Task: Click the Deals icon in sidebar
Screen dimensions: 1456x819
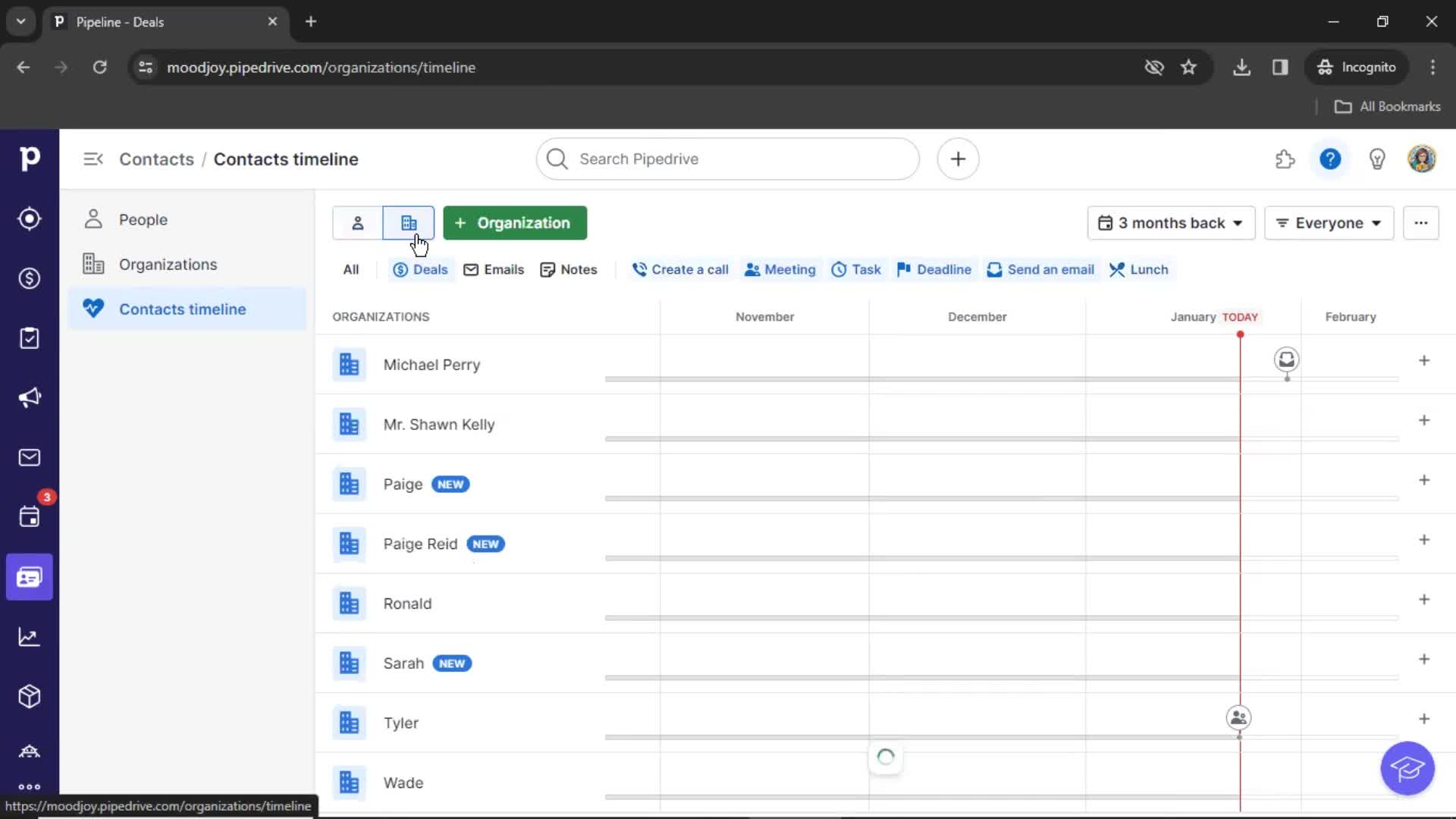Action: point(29,278)
